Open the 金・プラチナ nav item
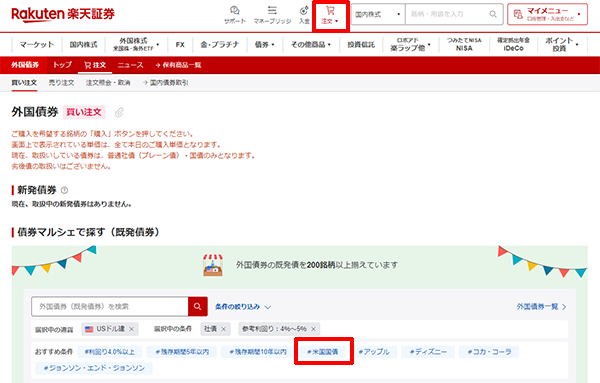This screenshot has height=383, width=600. tap(220, 44)
